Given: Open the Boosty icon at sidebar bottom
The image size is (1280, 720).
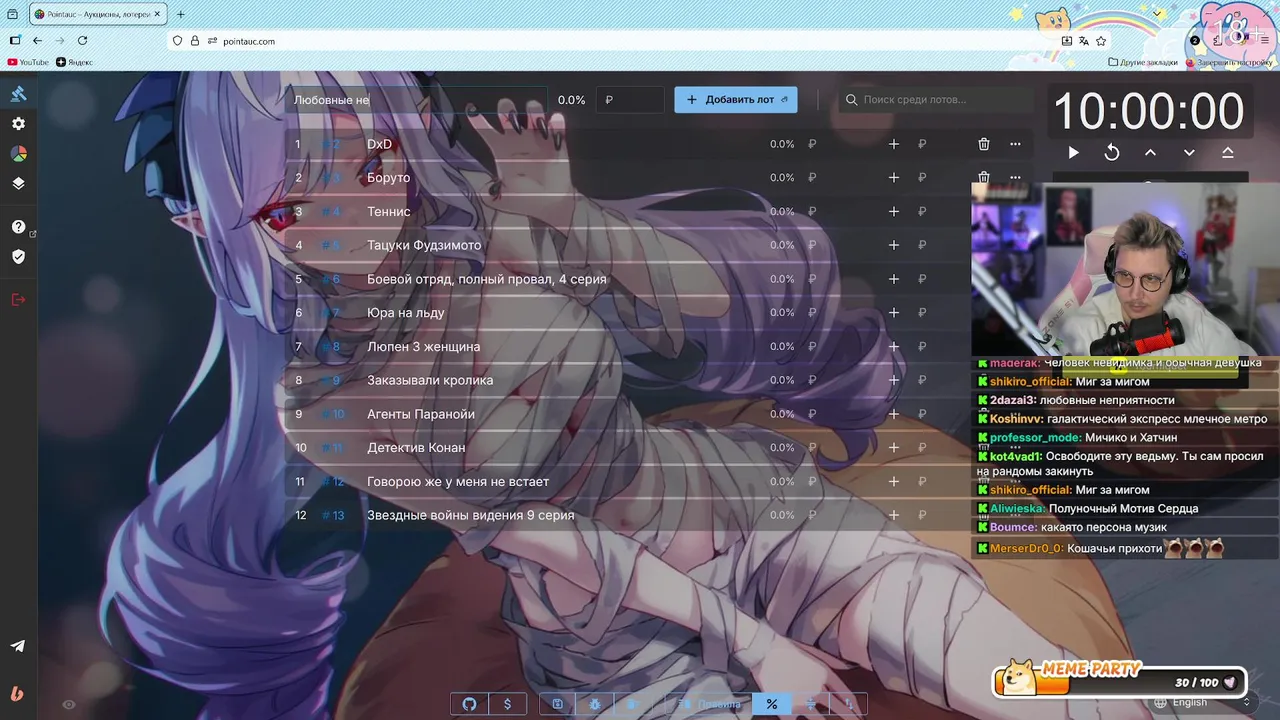Looking at the screenshot, I should tap(18, 694).
